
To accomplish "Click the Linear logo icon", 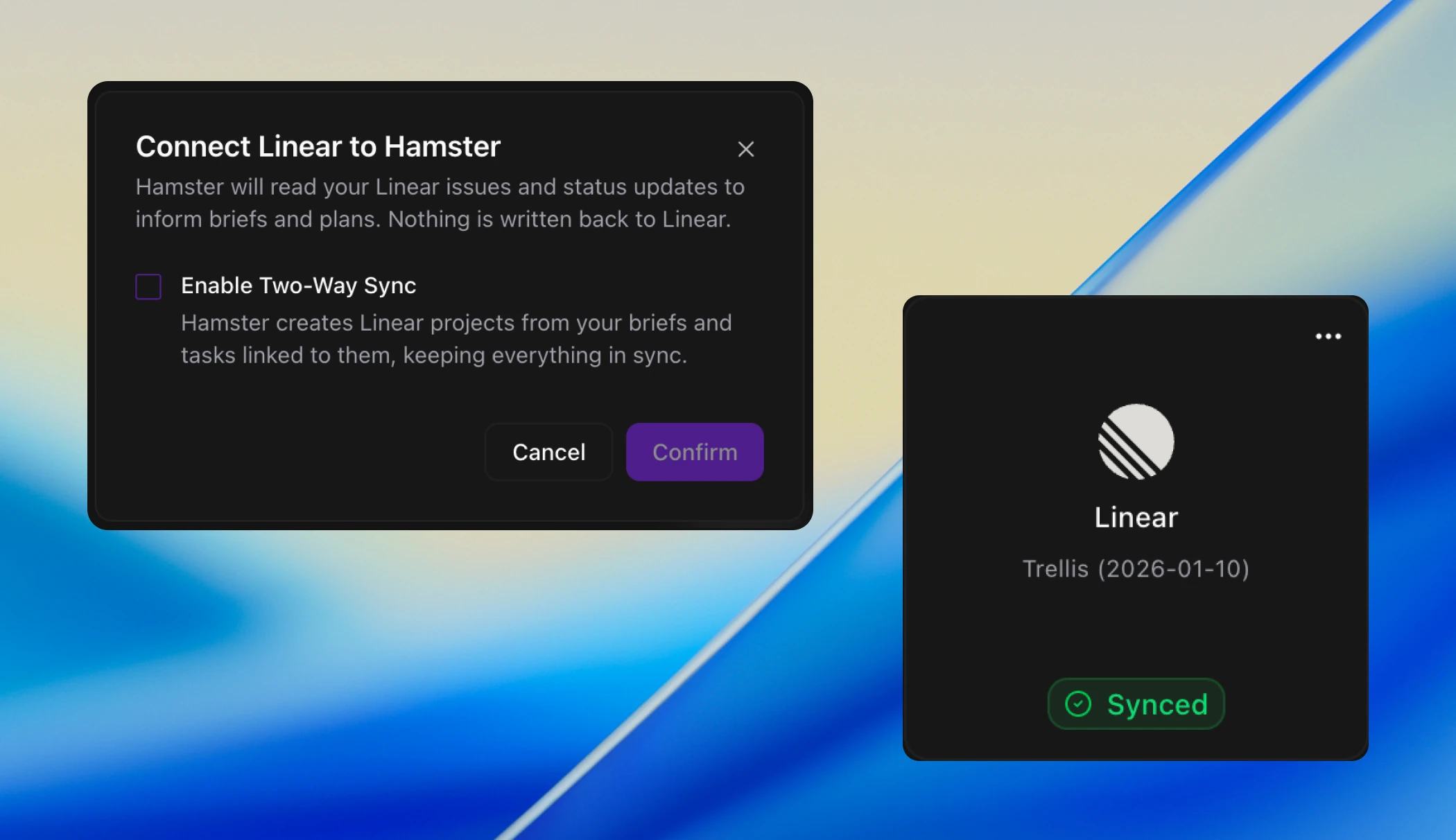I will pos(1136,442).
